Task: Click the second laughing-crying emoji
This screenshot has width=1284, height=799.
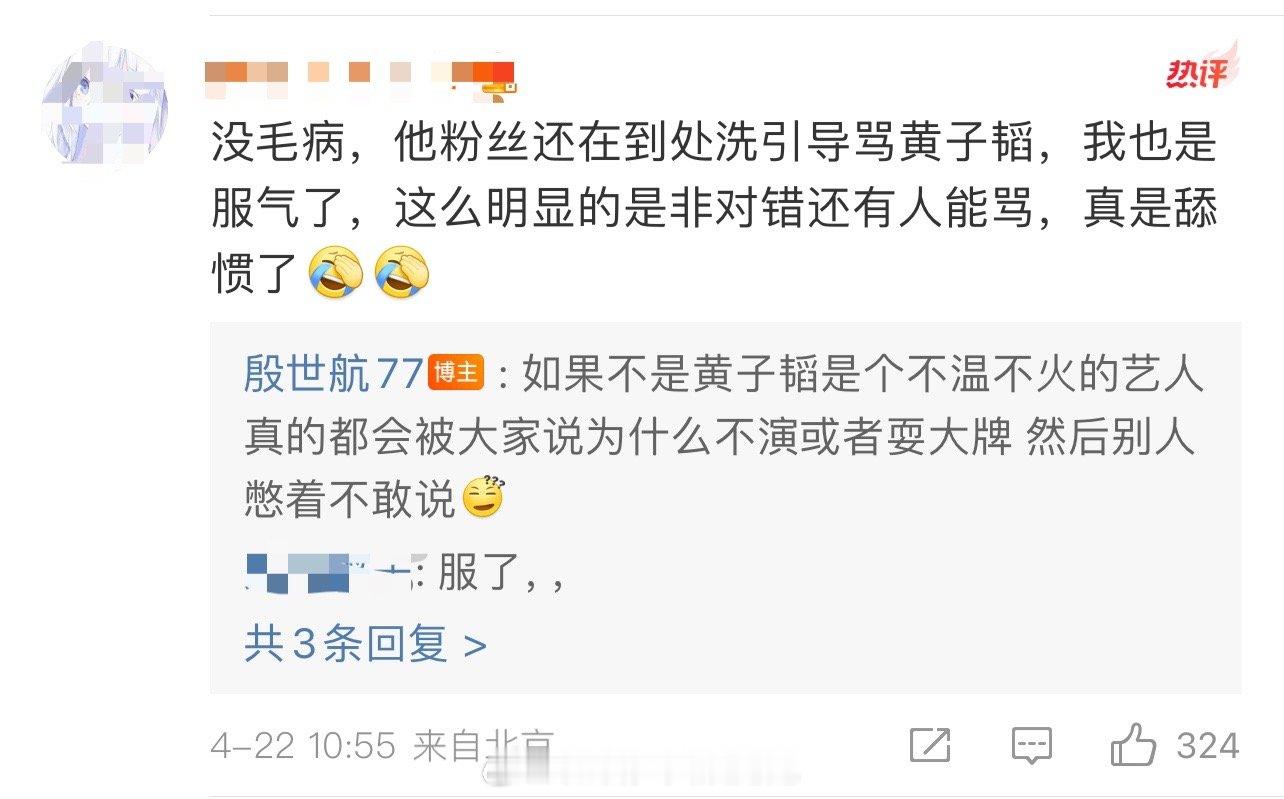Action: coord(402,274)
